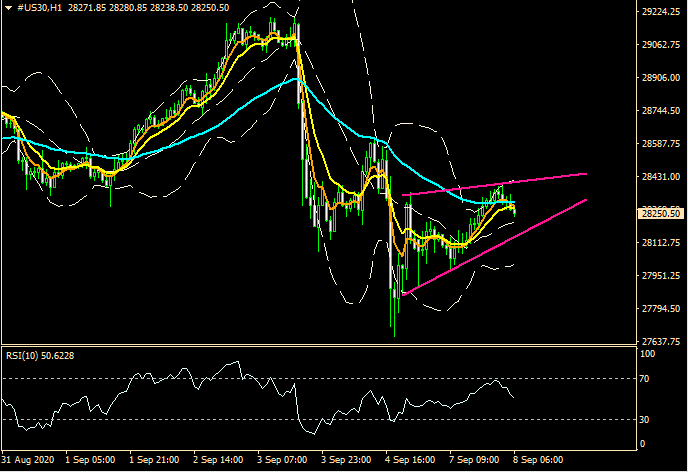Click the RSI level 30 label

pos(645,419)
